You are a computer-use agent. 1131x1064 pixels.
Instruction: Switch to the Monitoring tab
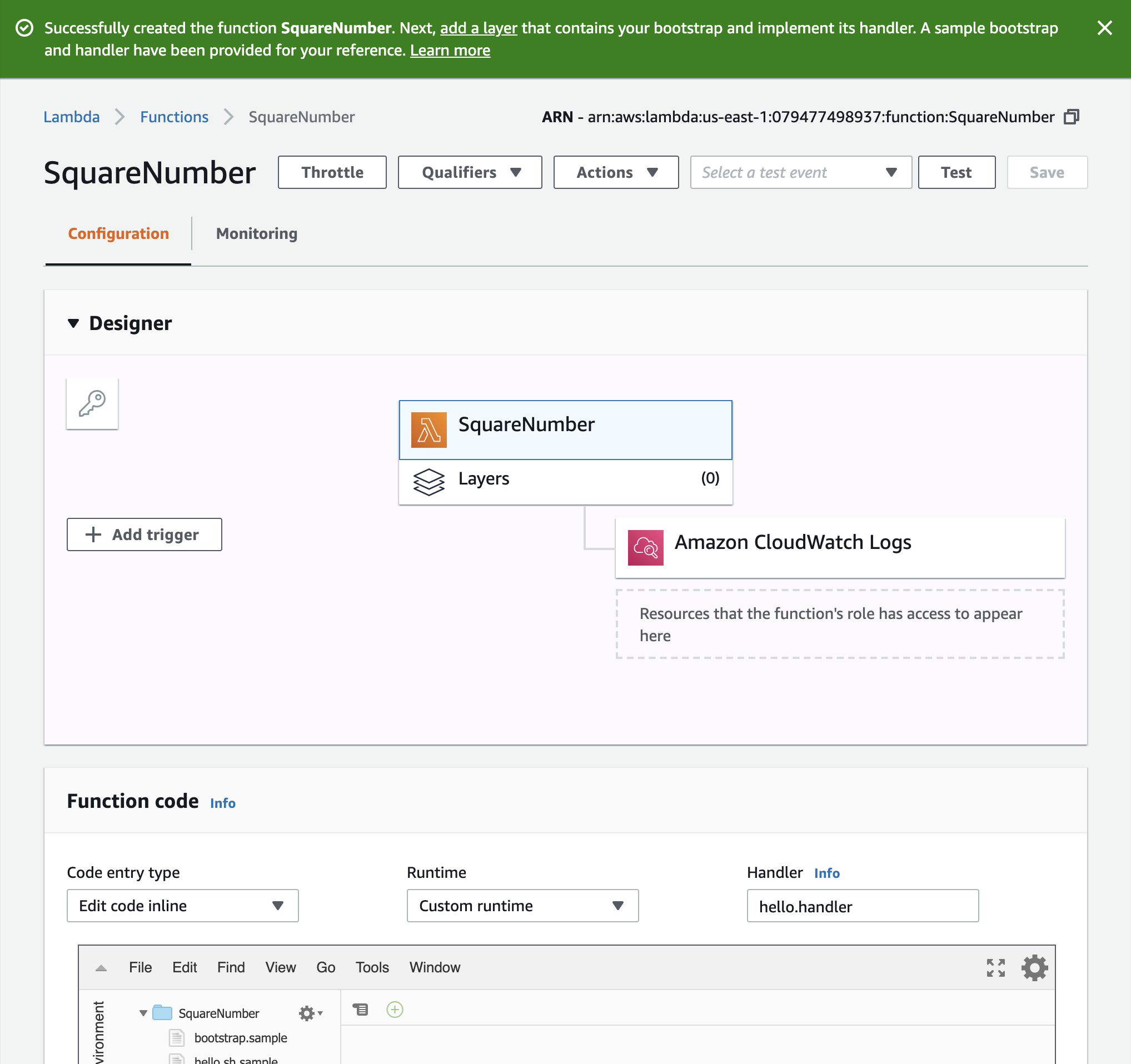pyautogui.click(x=257, y=234)
